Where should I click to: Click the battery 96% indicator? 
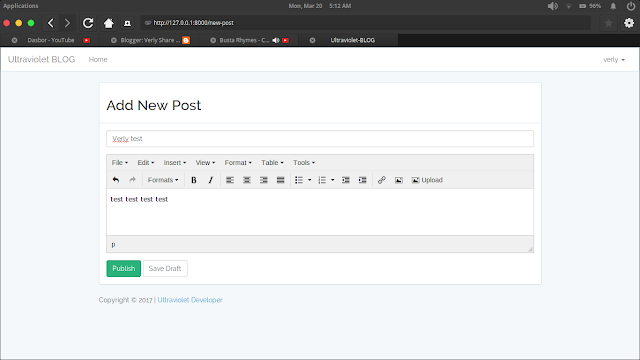tap(590, 6)
